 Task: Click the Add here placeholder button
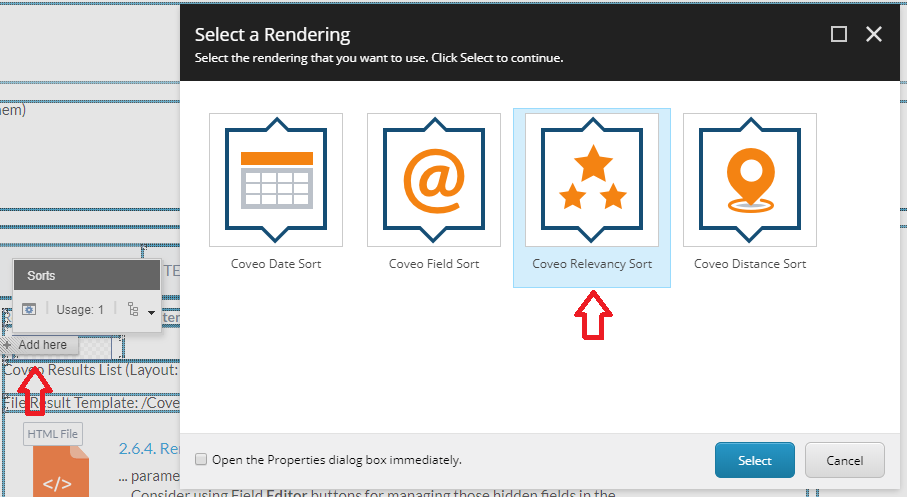pyautogui.click(x=39, y=345)
